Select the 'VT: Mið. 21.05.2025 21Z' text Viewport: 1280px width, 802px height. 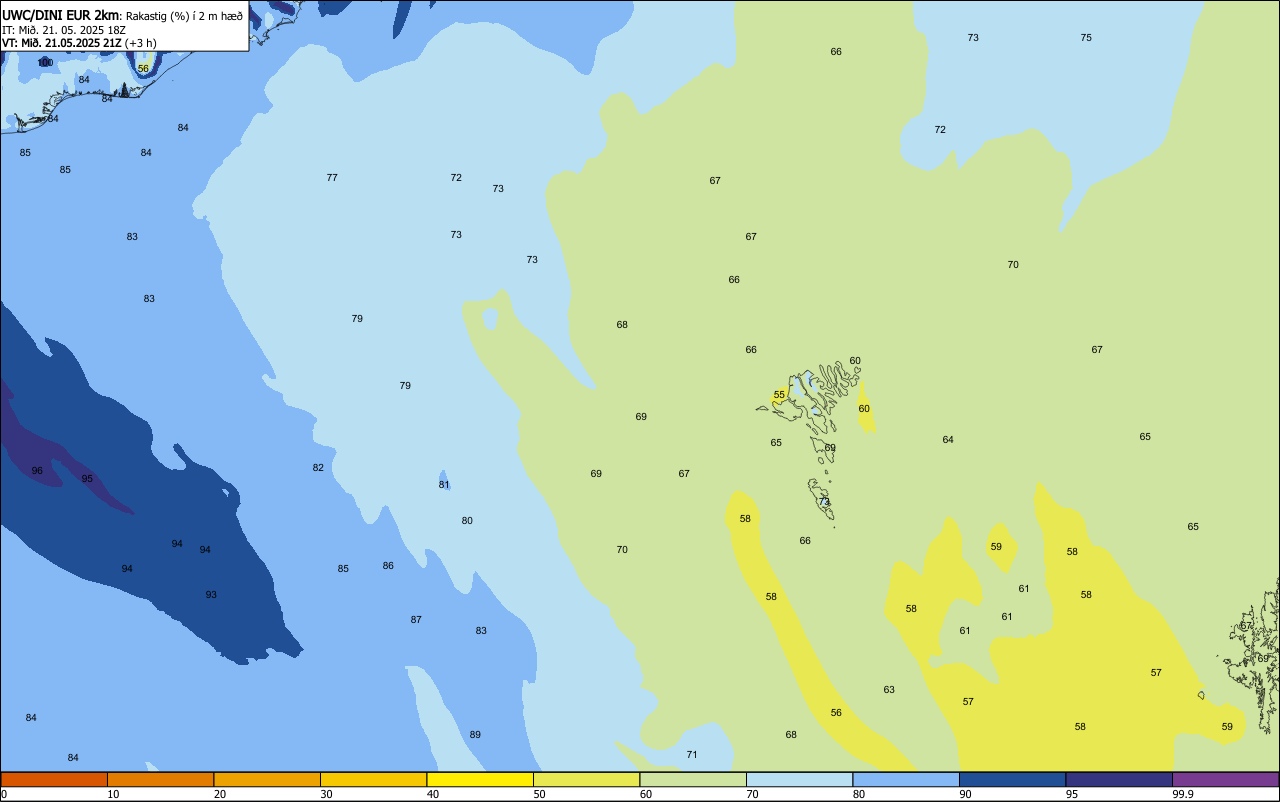pyautogui.click(x=62, y=43)
